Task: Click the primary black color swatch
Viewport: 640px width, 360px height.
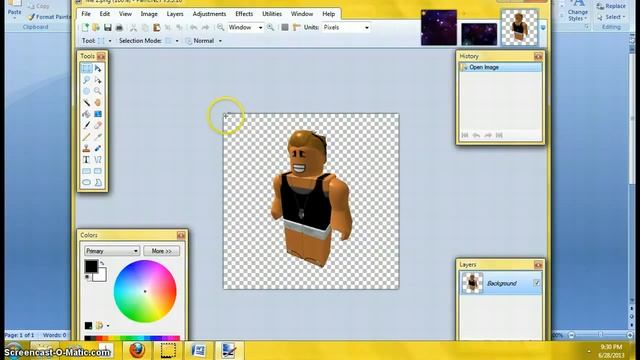Action: (91, 266)
